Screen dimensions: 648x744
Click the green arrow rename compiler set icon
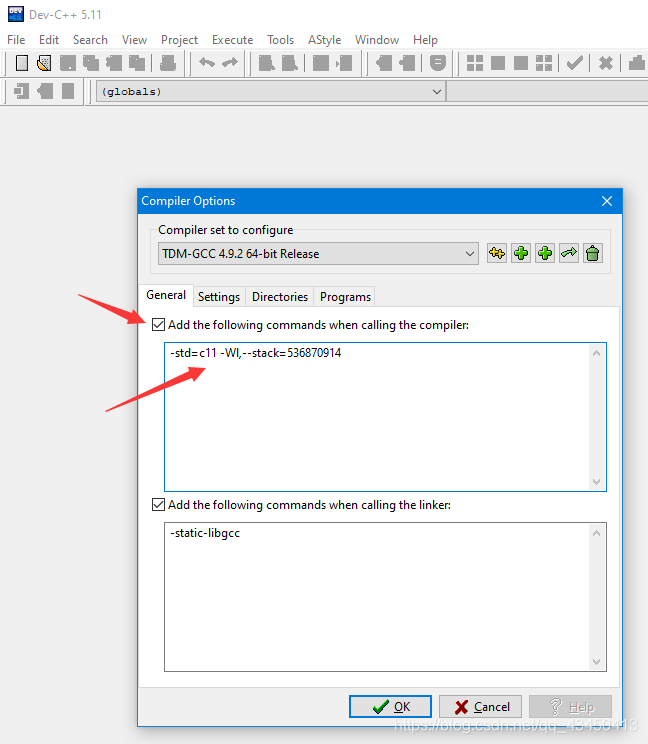pos(569,253)
